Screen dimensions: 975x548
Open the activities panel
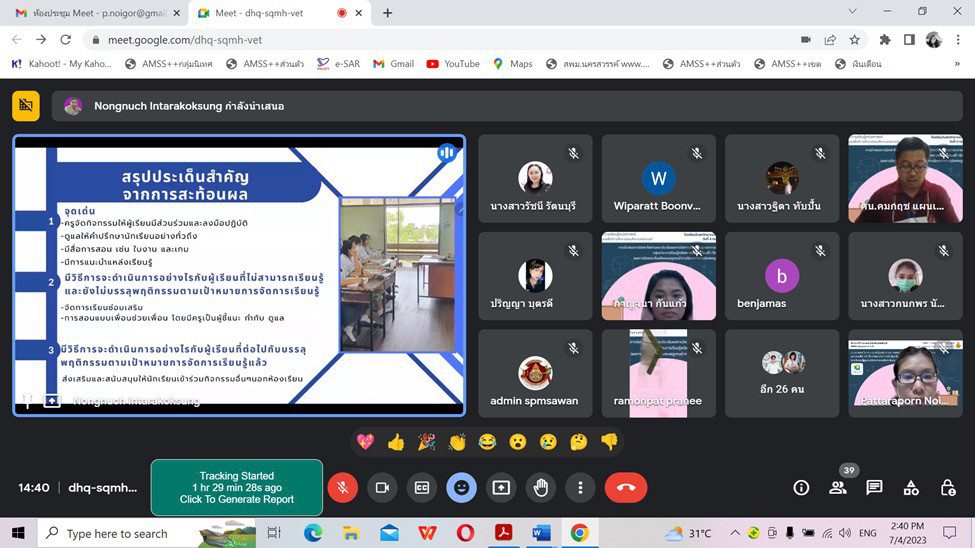tap(911, 488)
